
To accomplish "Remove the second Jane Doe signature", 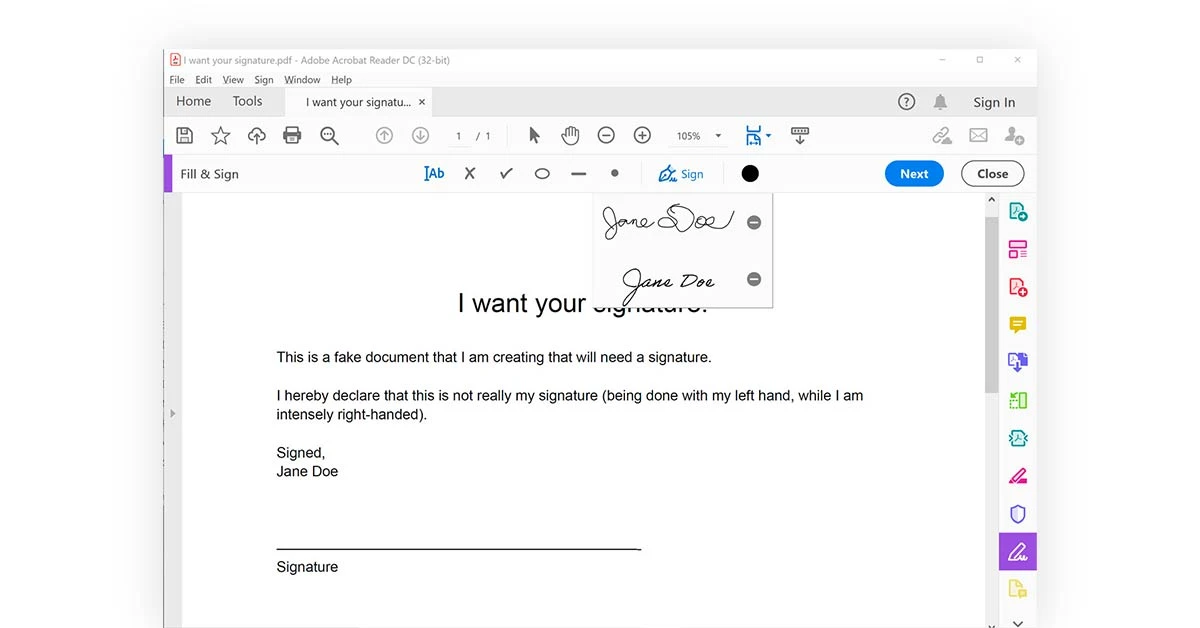I will [x=753, y=279].
